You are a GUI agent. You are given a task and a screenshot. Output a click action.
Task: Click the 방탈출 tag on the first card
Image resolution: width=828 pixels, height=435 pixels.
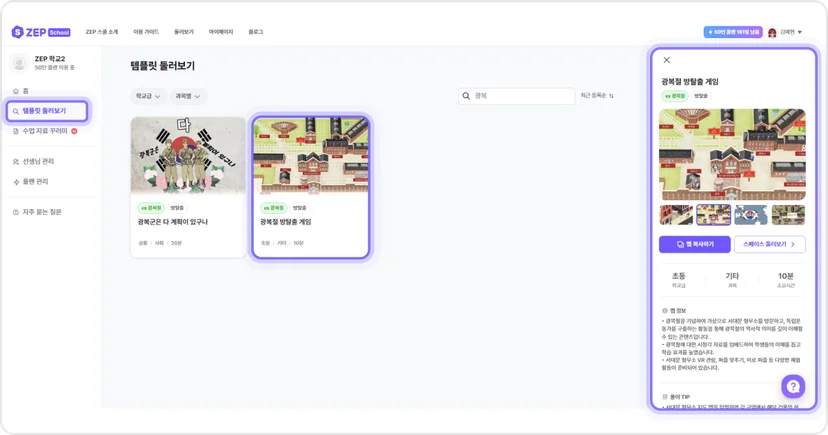[x=177, y=208]
